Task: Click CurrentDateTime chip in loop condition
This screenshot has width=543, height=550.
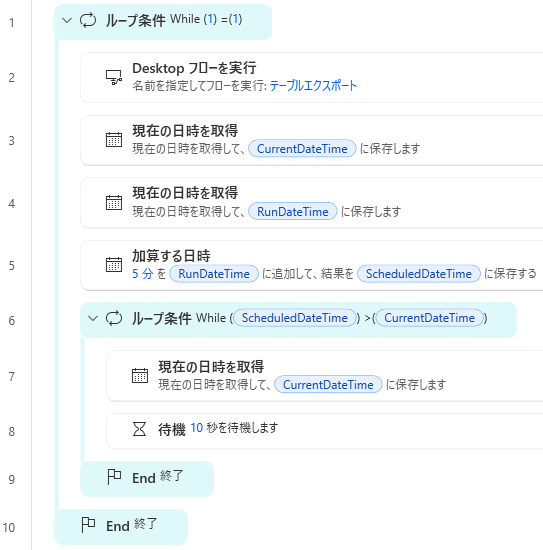Action: point(429,318)
